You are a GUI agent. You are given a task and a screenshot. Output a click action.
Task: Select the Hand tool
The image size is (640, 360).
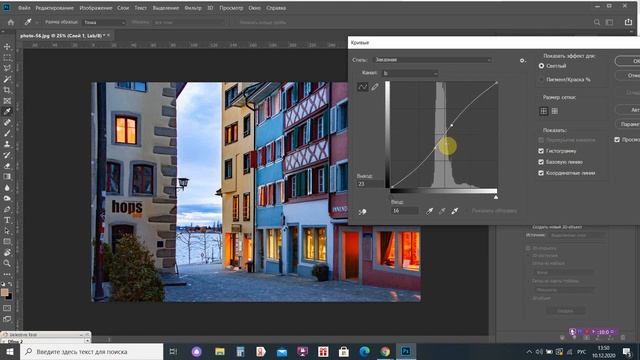click(7, 253)
